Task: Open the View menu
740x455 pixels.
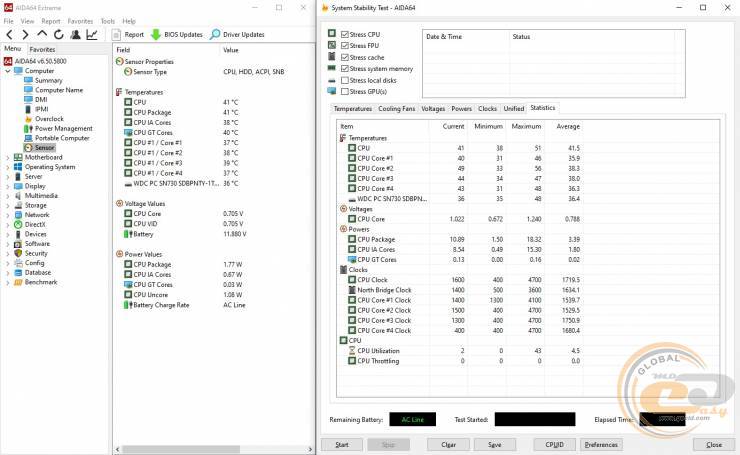Action: click(x=27, y=21)
